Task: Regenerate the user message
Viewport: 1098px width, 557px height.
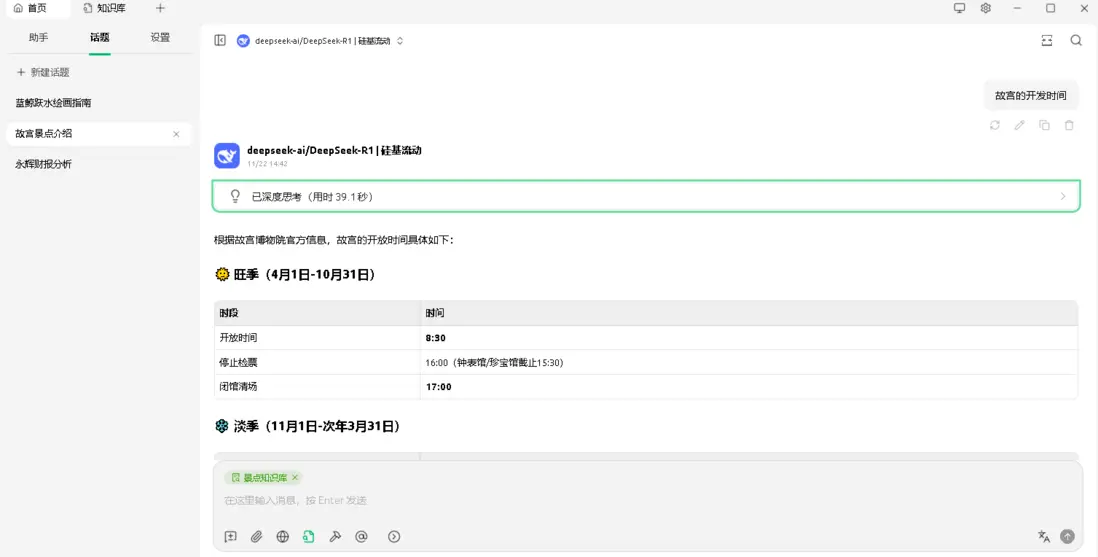Action: 994,125
